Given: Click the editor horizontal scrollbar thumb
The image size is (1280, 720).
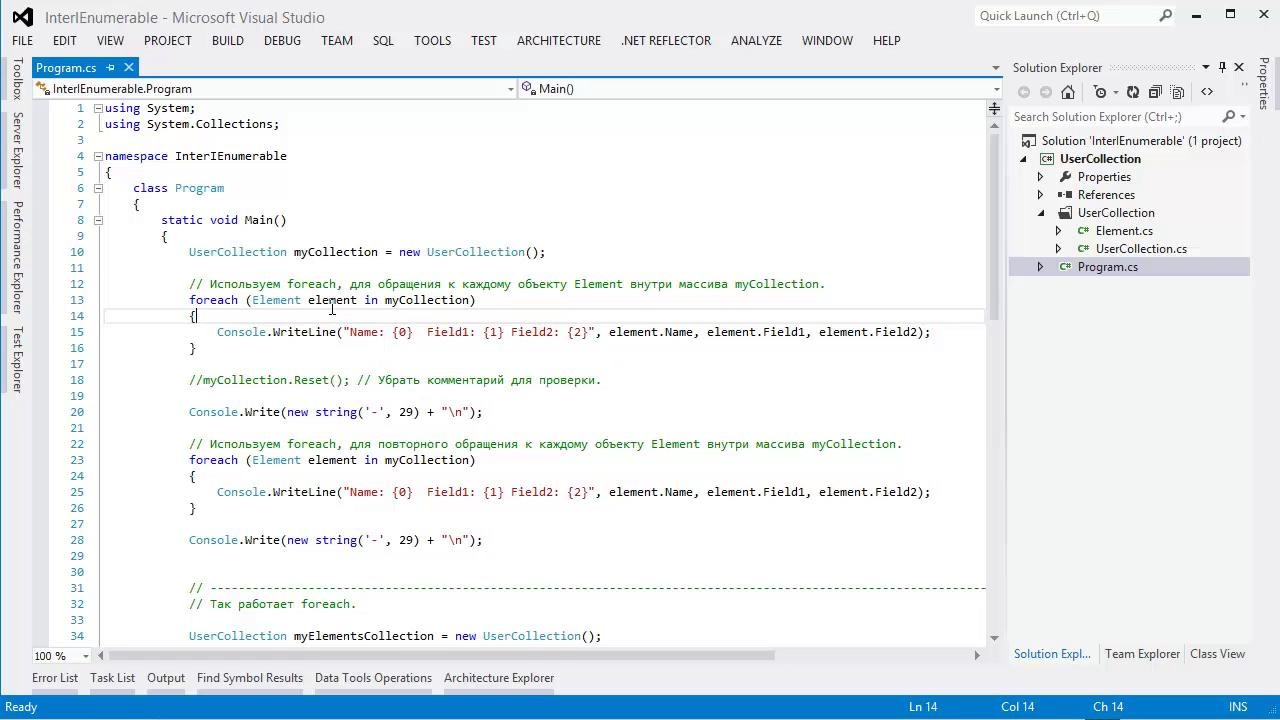Looking at the screenshot, I should pos(440,656).
